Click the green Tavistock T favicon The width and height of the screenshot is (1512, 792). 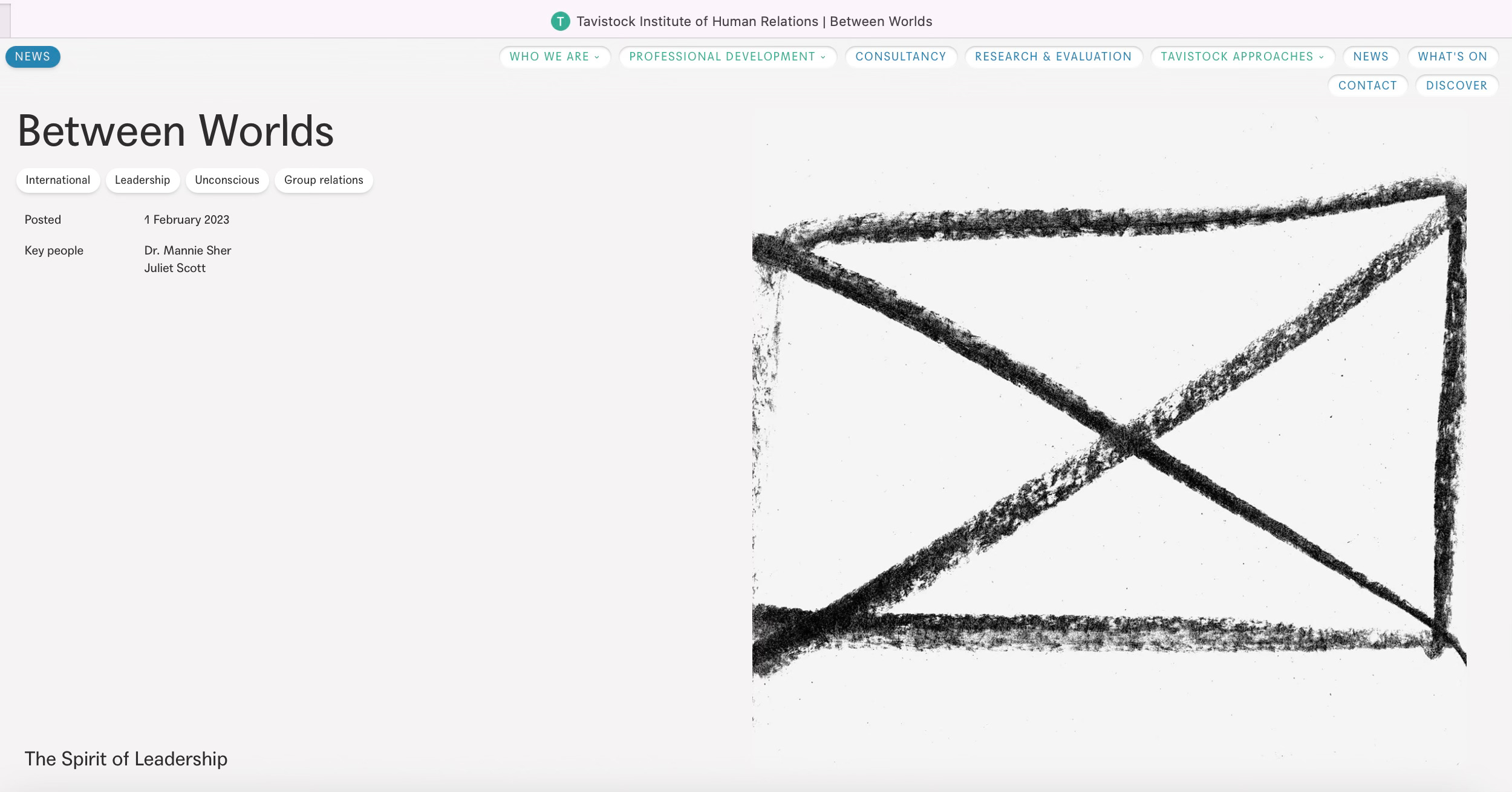coord(560,21)
